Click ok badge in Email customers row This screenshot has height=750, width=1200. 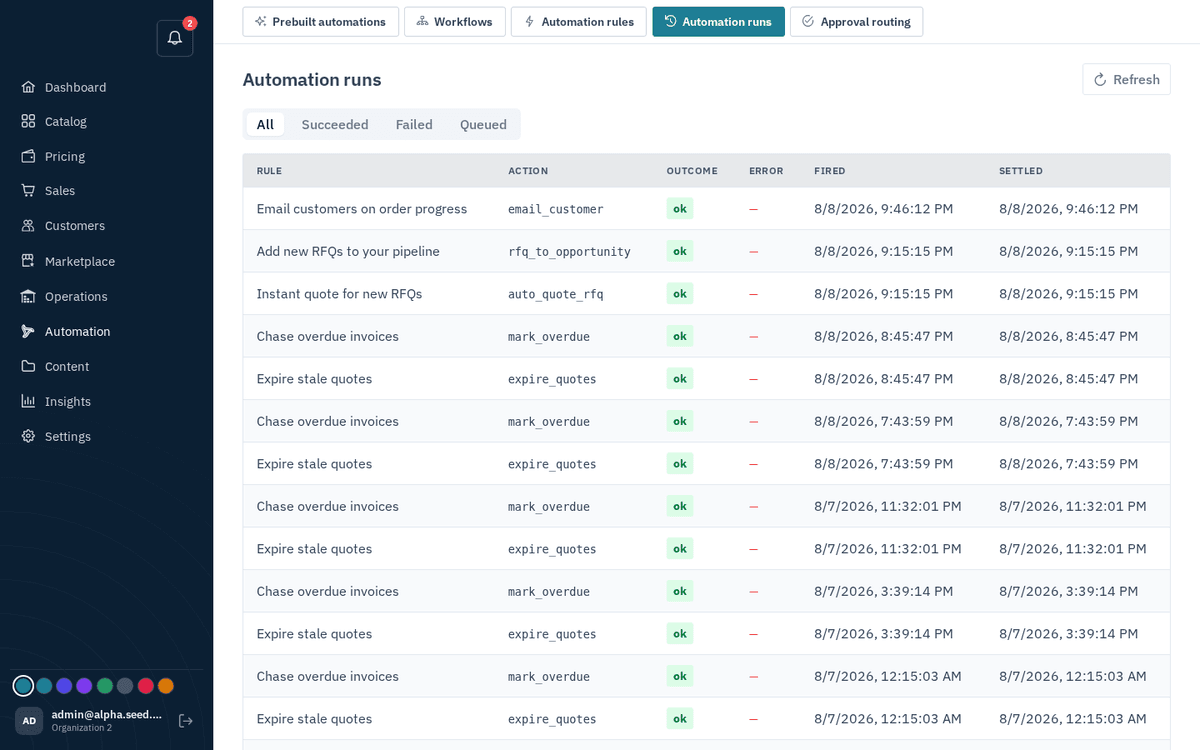click(x=680, y=208)
